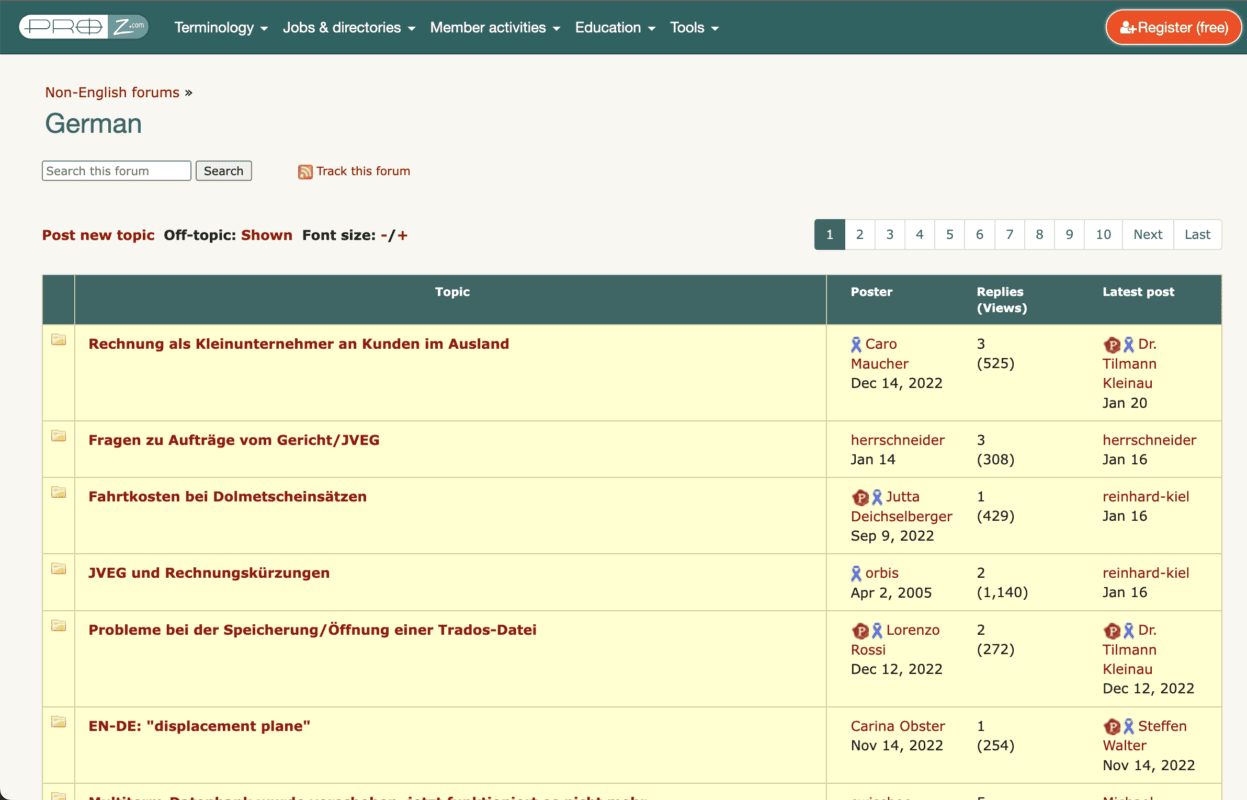The height and width of the screenshot is (800, 1247).
Task: Click the red P badge beside Steffen Walter
Action: (1112, 727)
